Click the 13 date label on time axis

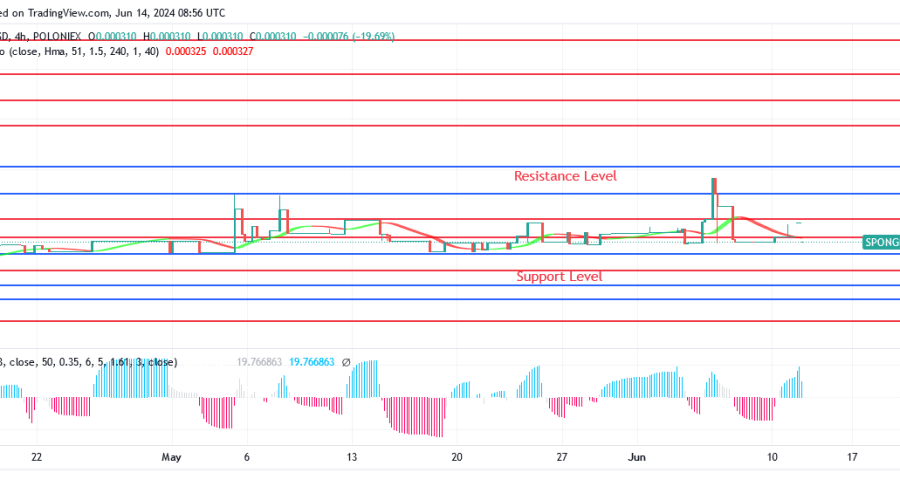point(351,458)
